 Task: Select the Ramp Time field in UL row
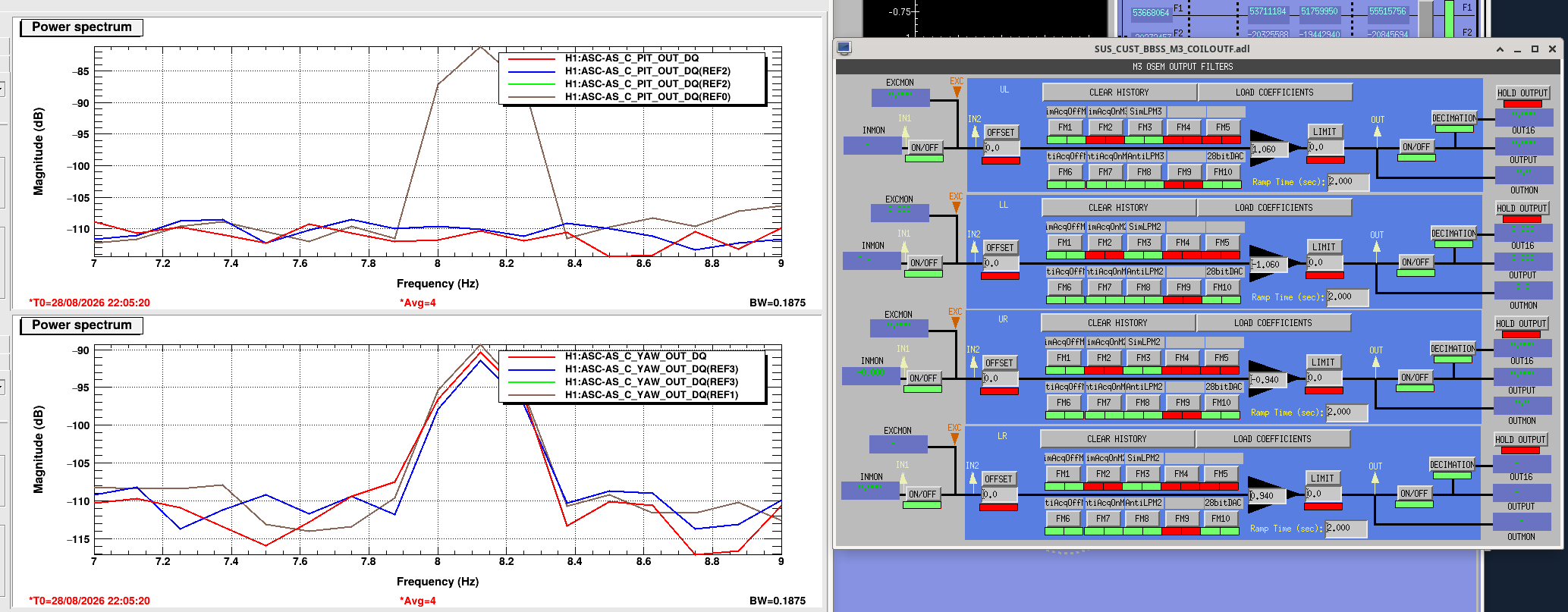click(x=1348, y=181)
